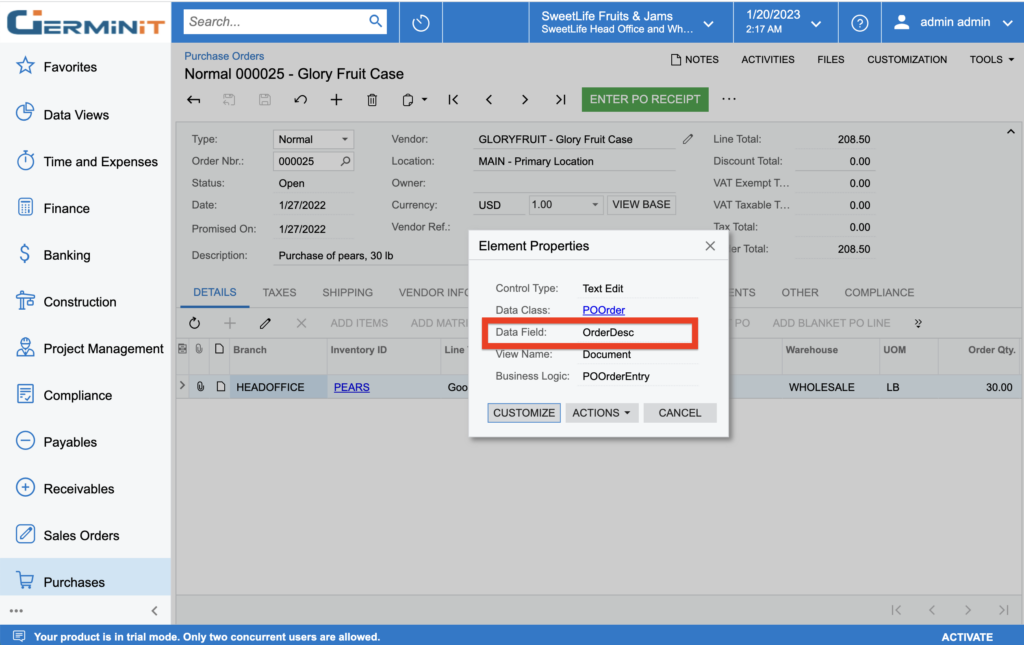Edit vendor with pencil icon

(x=688, y=140)
